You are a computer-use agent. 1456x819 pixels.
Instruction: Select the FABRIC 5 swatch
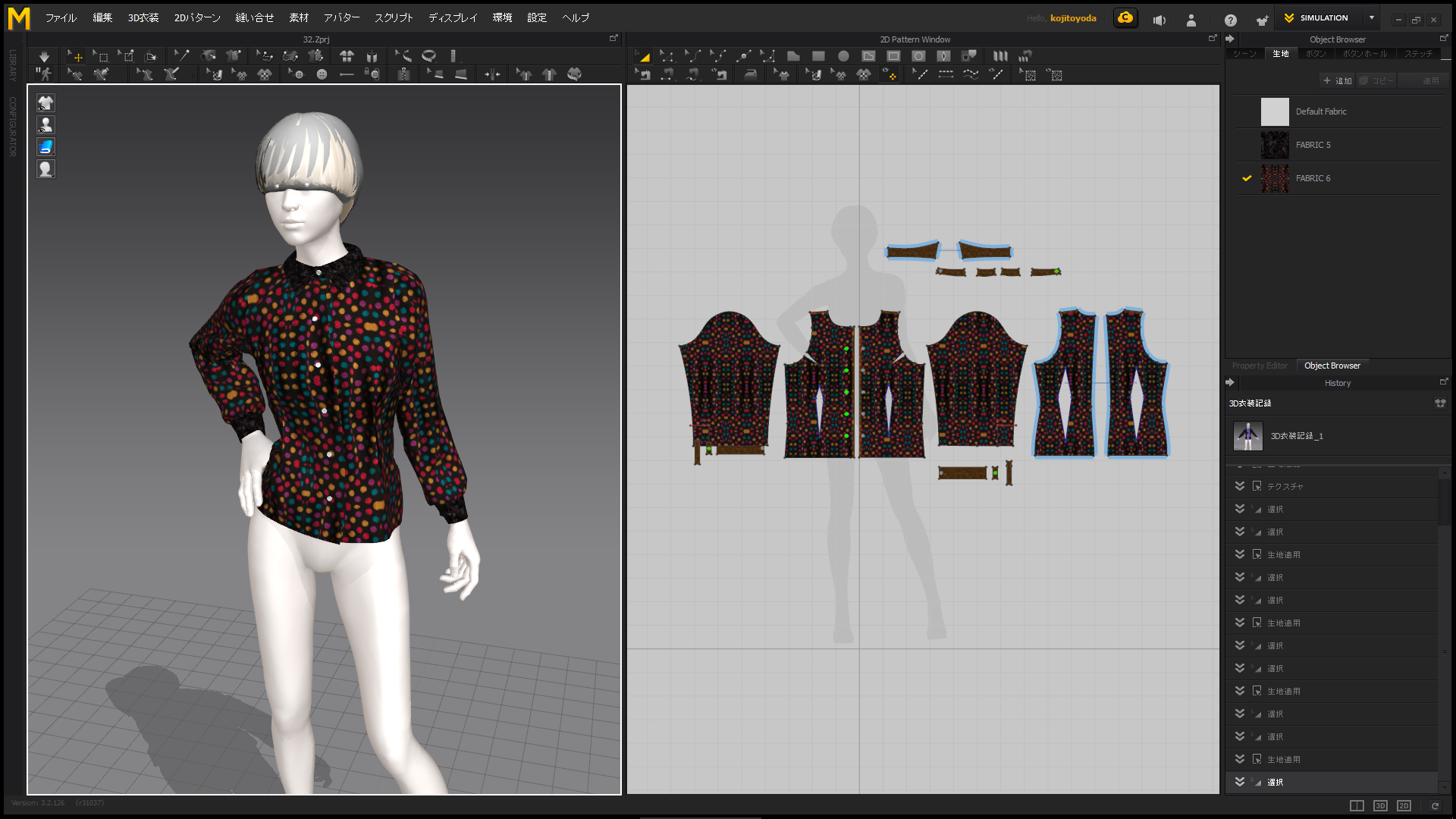click(1275, 145)
